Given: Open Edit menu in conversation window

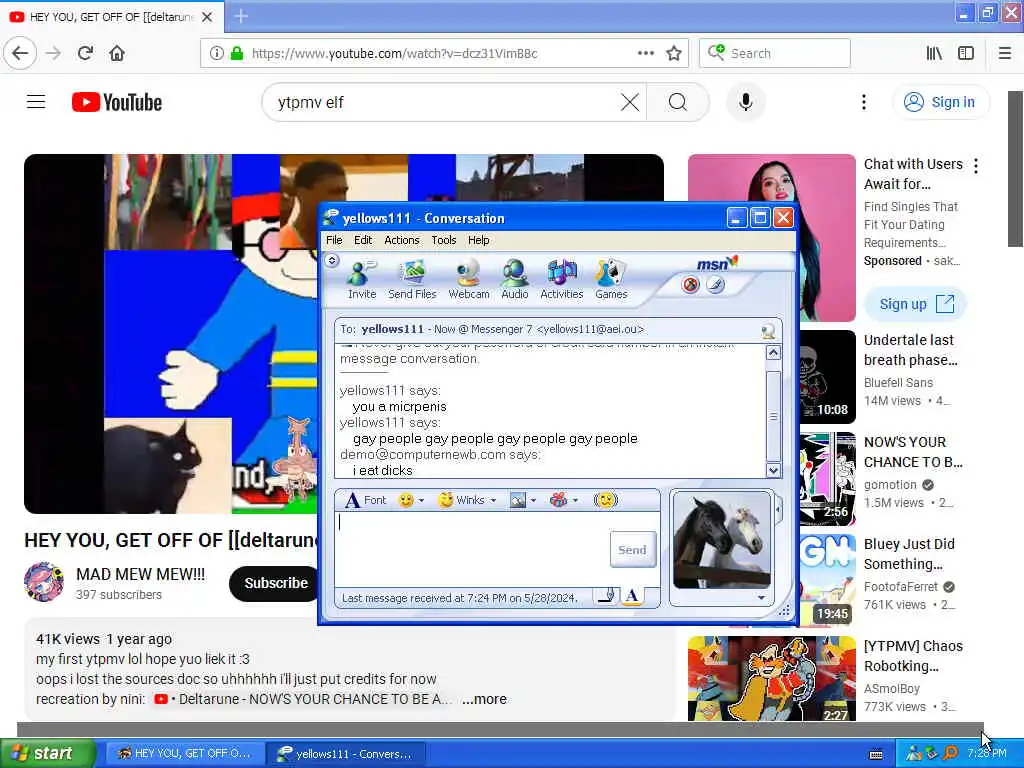Looking at the screenshot, I should 362,240.
